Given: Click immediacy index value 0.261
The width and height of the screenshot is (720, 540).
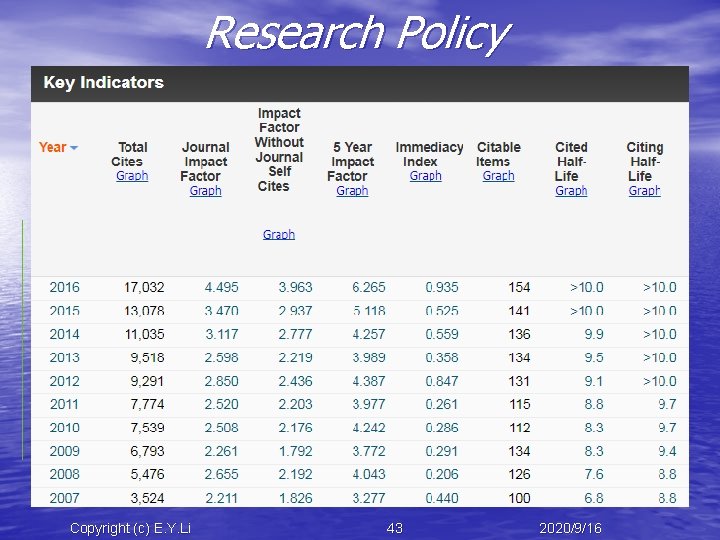Looking at the screenshot, I should tap(442, 405).
